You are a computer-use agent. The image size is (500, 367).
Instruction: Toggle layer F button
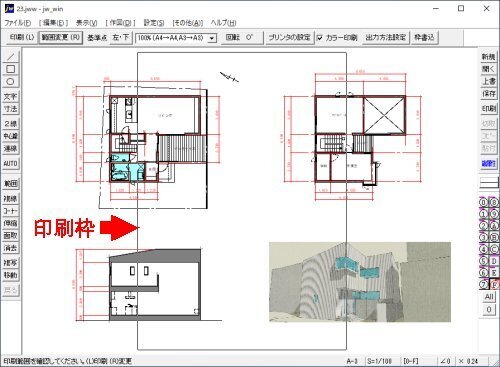(x=494, y=285)
